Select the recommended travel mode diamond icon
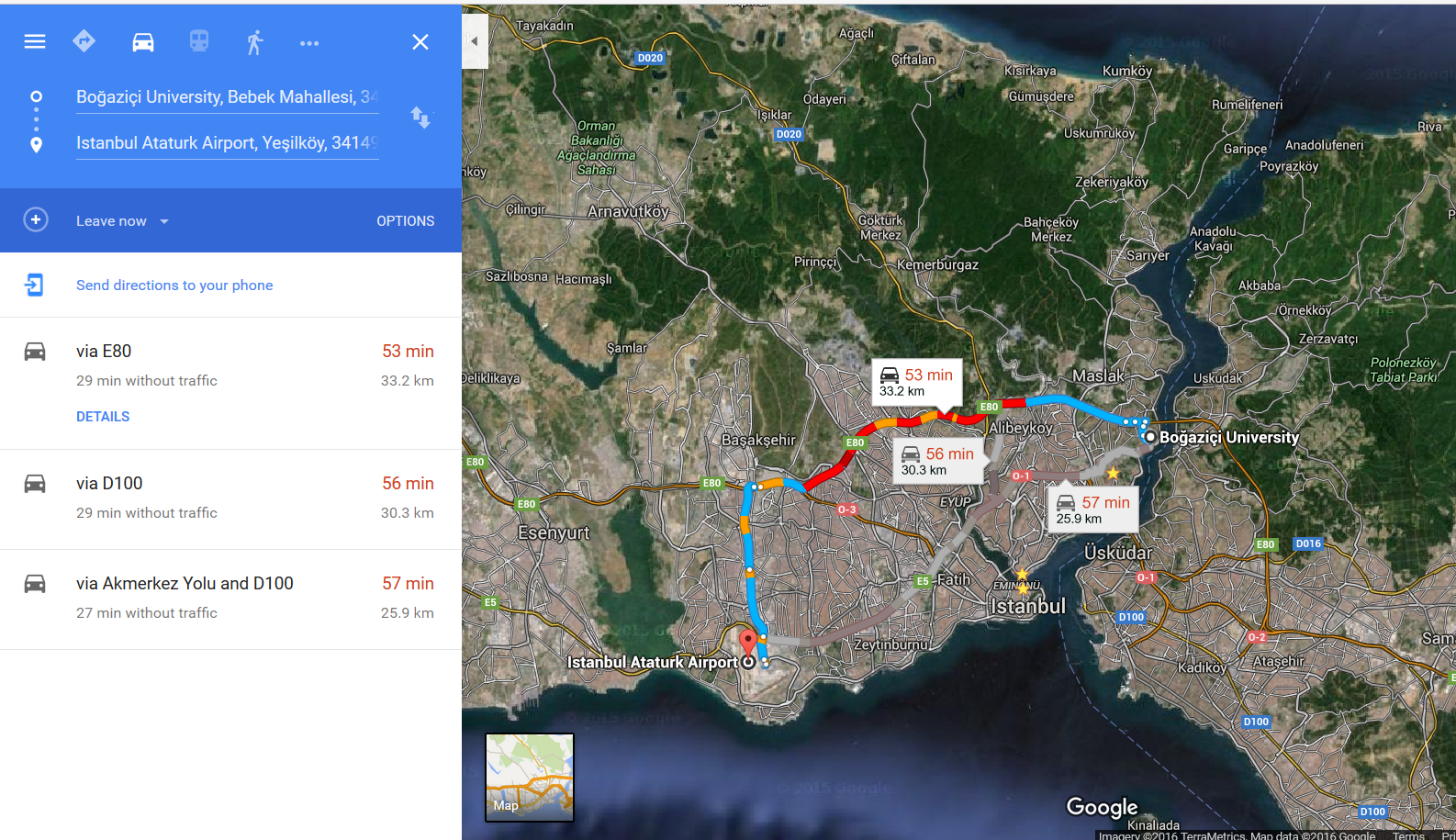The image size is (1456, 840). [84, 41]
